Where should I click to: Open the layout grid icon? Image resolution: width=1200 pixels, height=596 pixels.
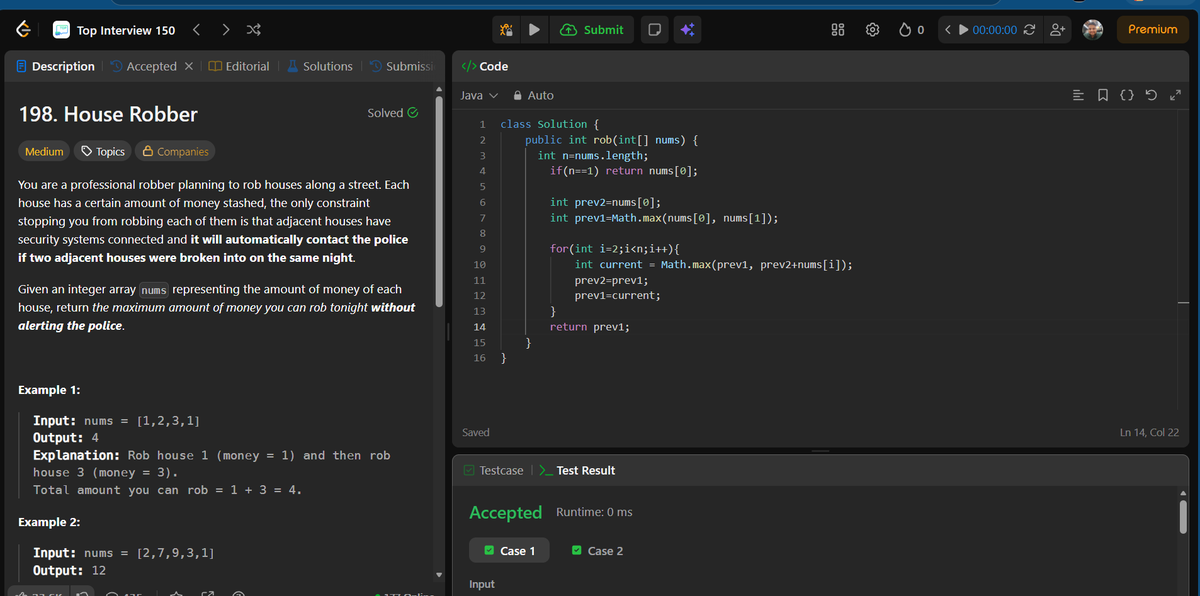pyautogui.click(x=839, y=30)
